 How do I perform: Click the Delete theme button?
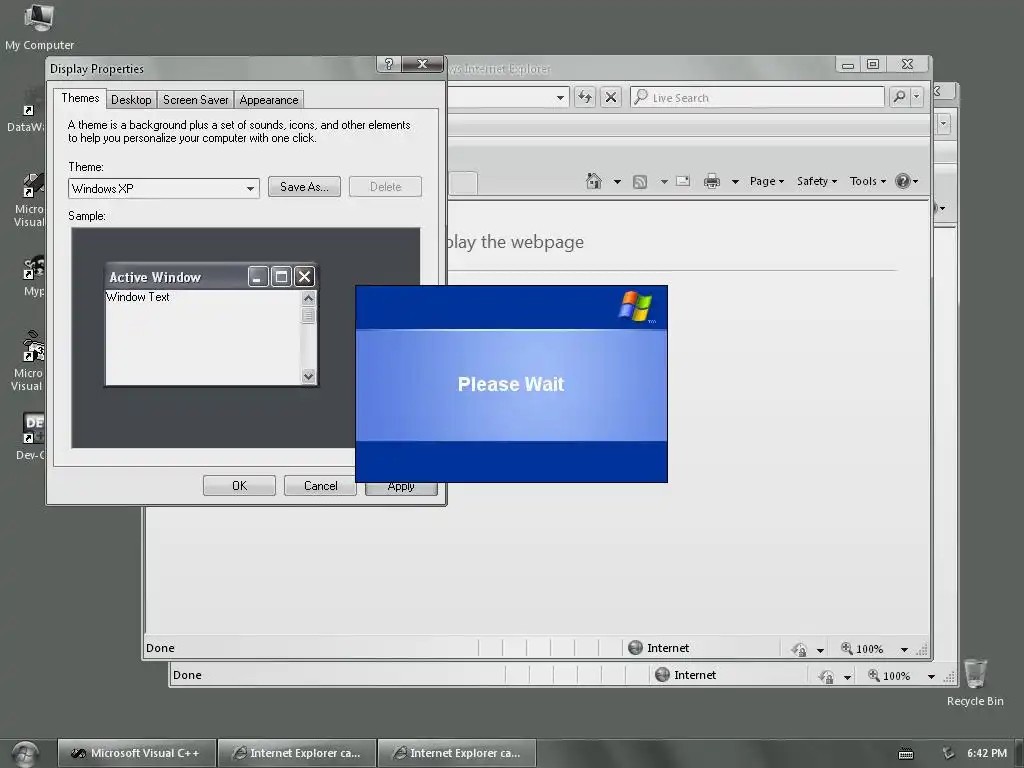click(385, 187)
